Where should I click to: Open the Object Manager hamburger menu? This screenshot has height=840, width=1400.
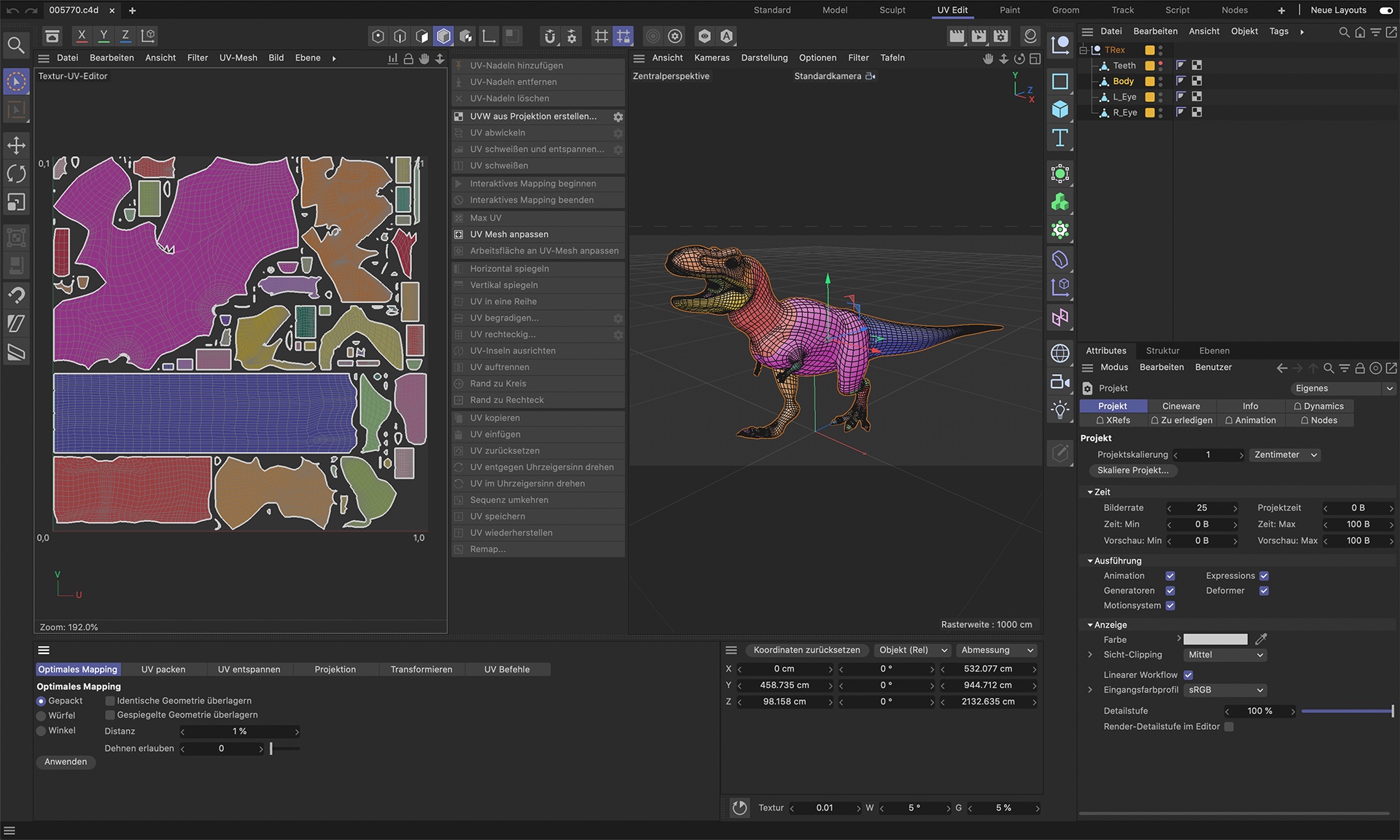(1087, 31)
